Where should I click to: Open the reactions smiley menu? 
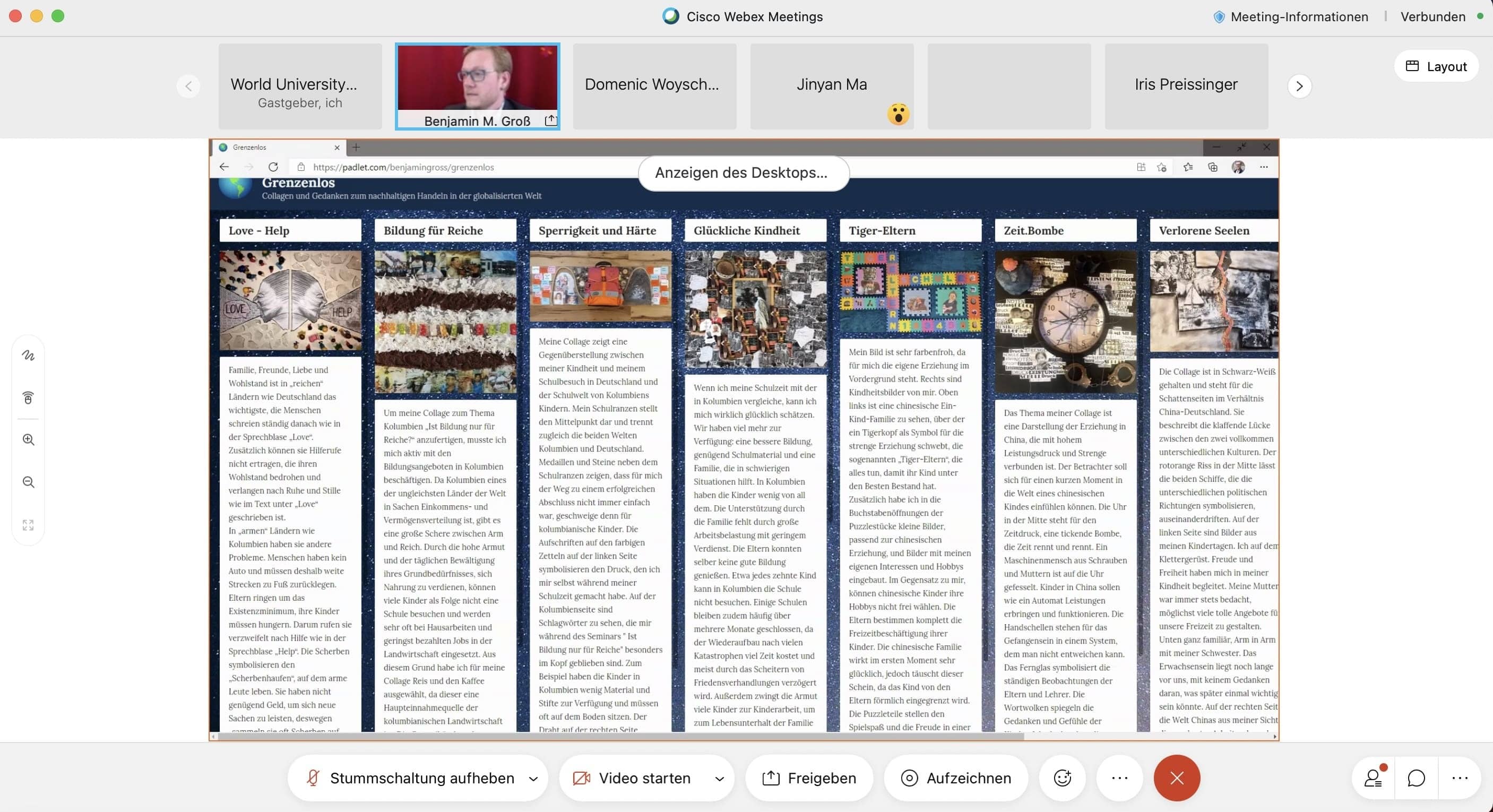(x=1062, y=778)
